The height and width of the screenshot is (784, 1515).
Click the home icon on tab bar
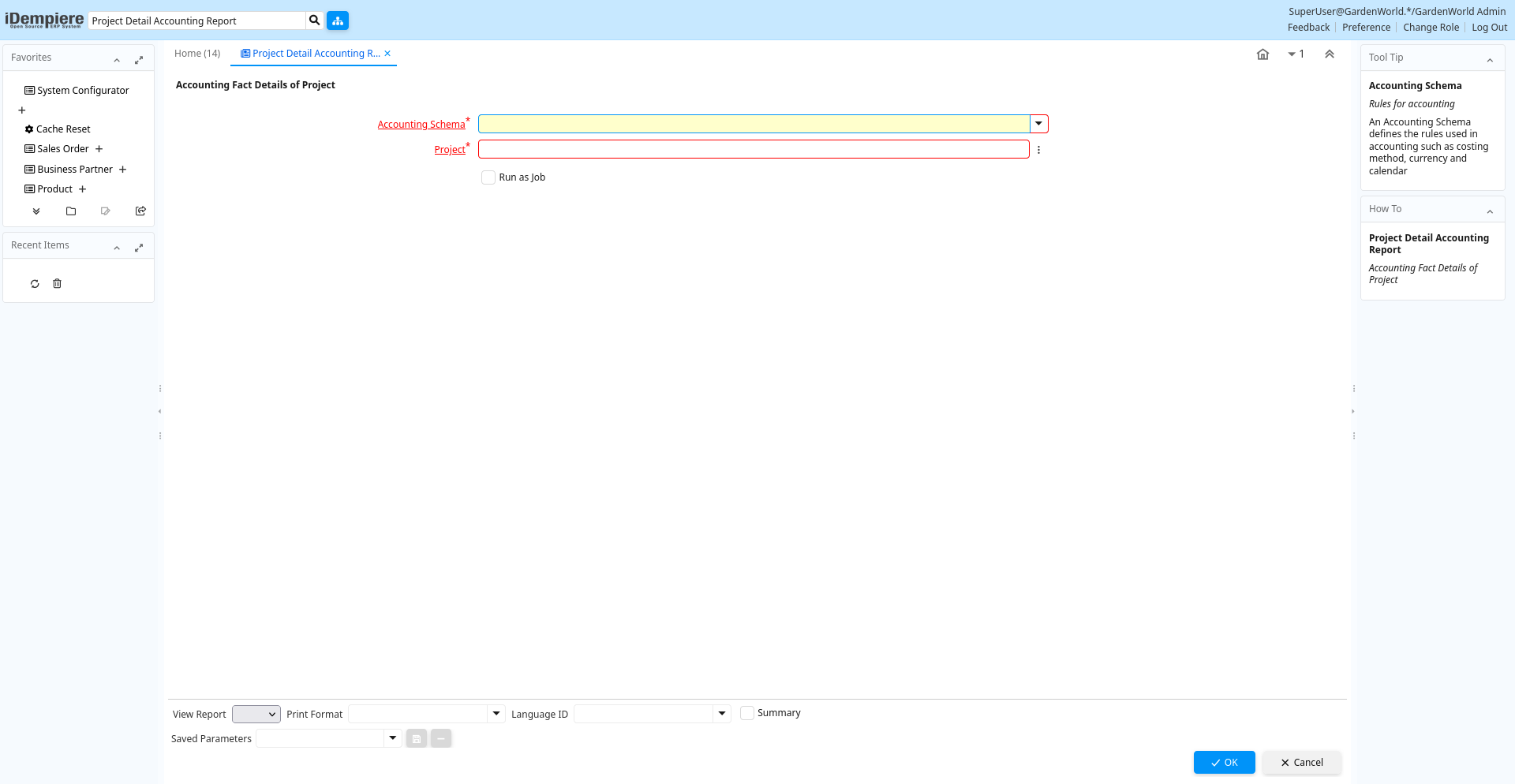point(1262,54)
